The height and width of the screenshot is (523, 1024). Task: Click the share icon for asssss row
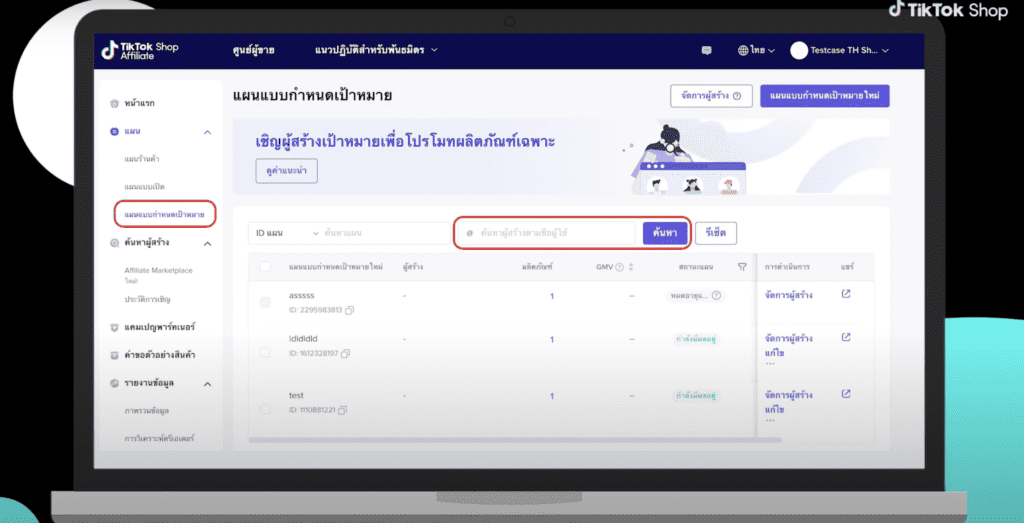coord(846,294)
